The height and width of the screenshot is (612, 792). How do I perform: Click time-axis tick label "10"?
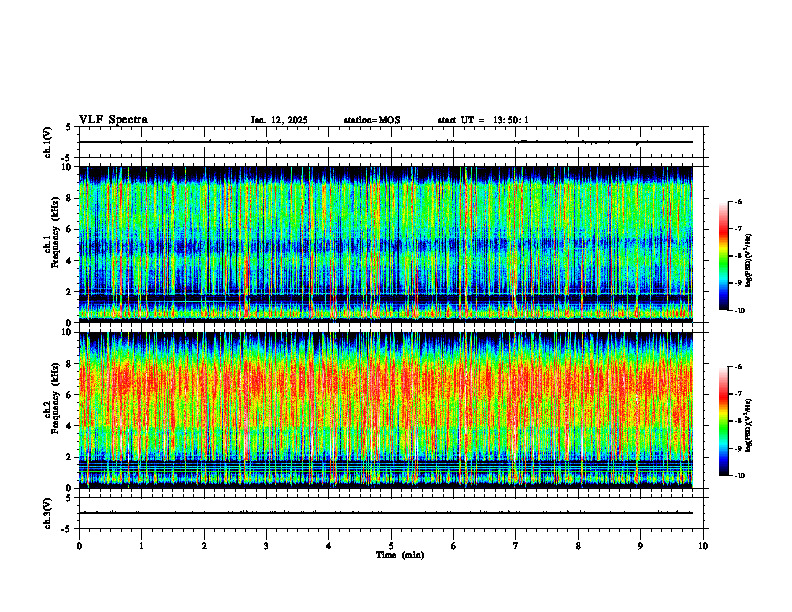(703, 546)
